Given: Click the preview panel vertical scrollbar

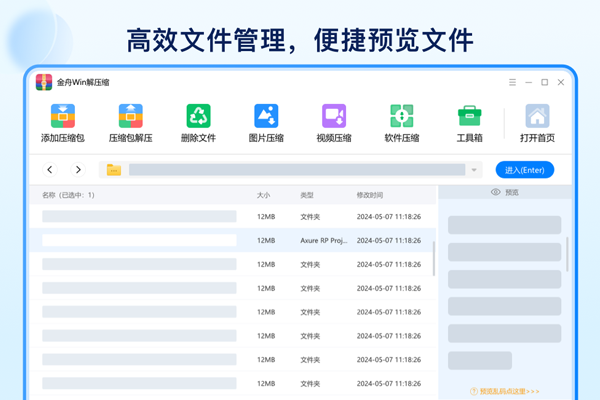Looking at the screenshot, I should (567, 255).
